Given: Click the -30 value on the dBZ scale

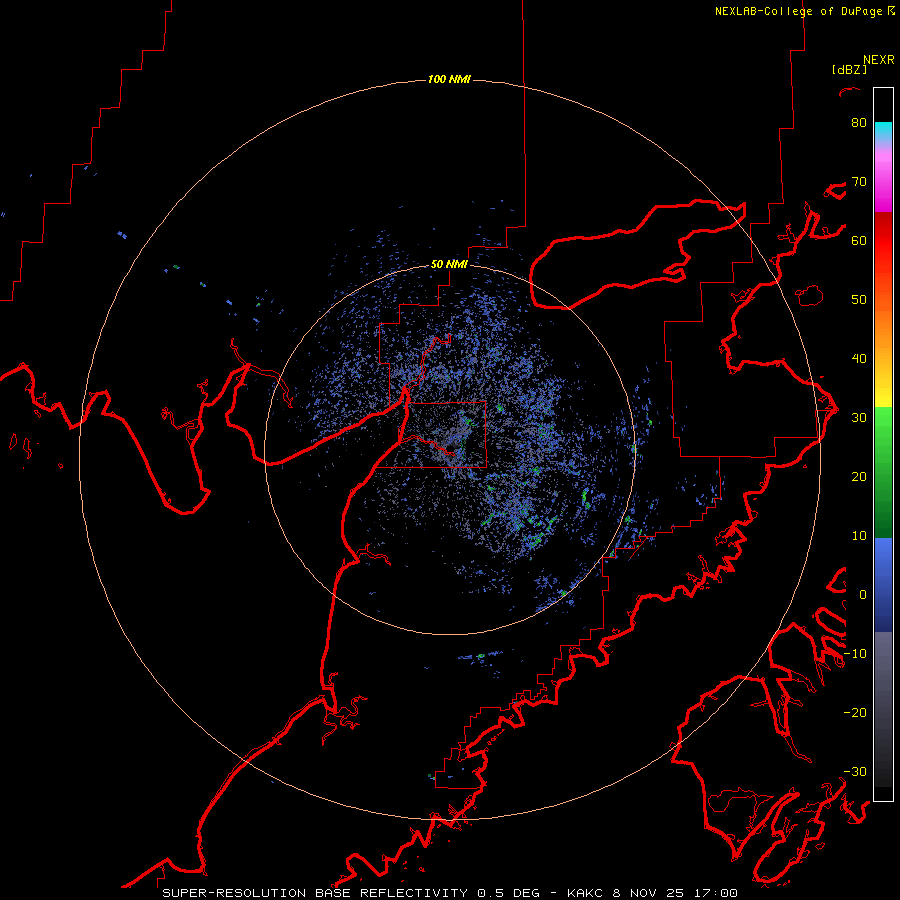Looking at the screenshot, I should coord(855,771).
